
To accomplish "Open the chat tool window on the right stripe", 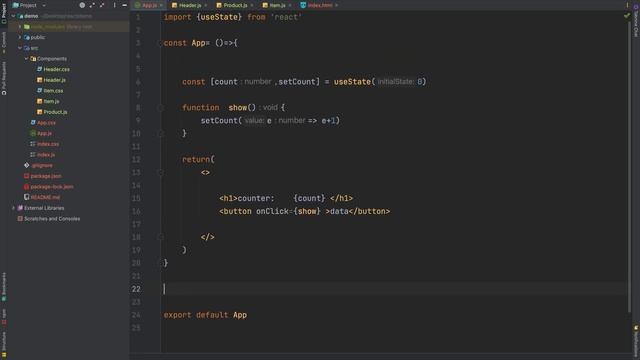I will 636,21.
